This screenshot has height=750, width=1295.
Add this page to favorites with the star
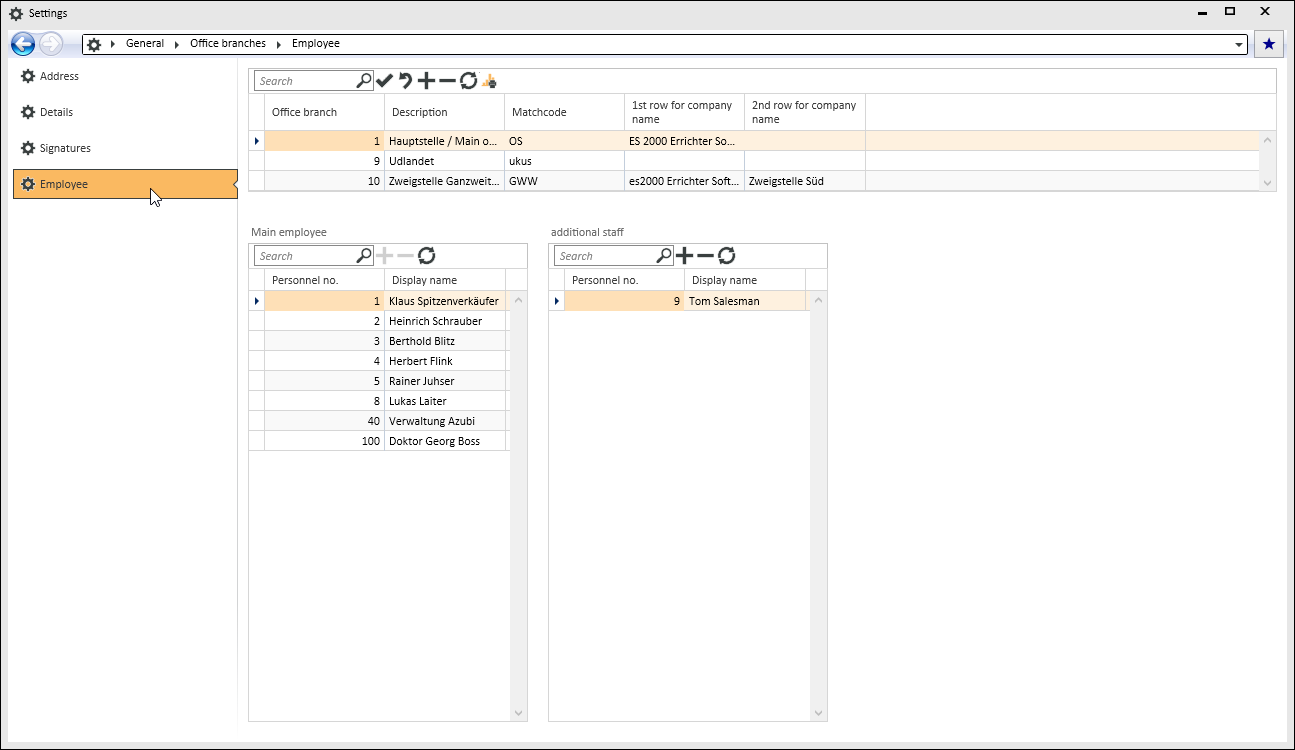pyautogui.click(x=1269, y=44)
